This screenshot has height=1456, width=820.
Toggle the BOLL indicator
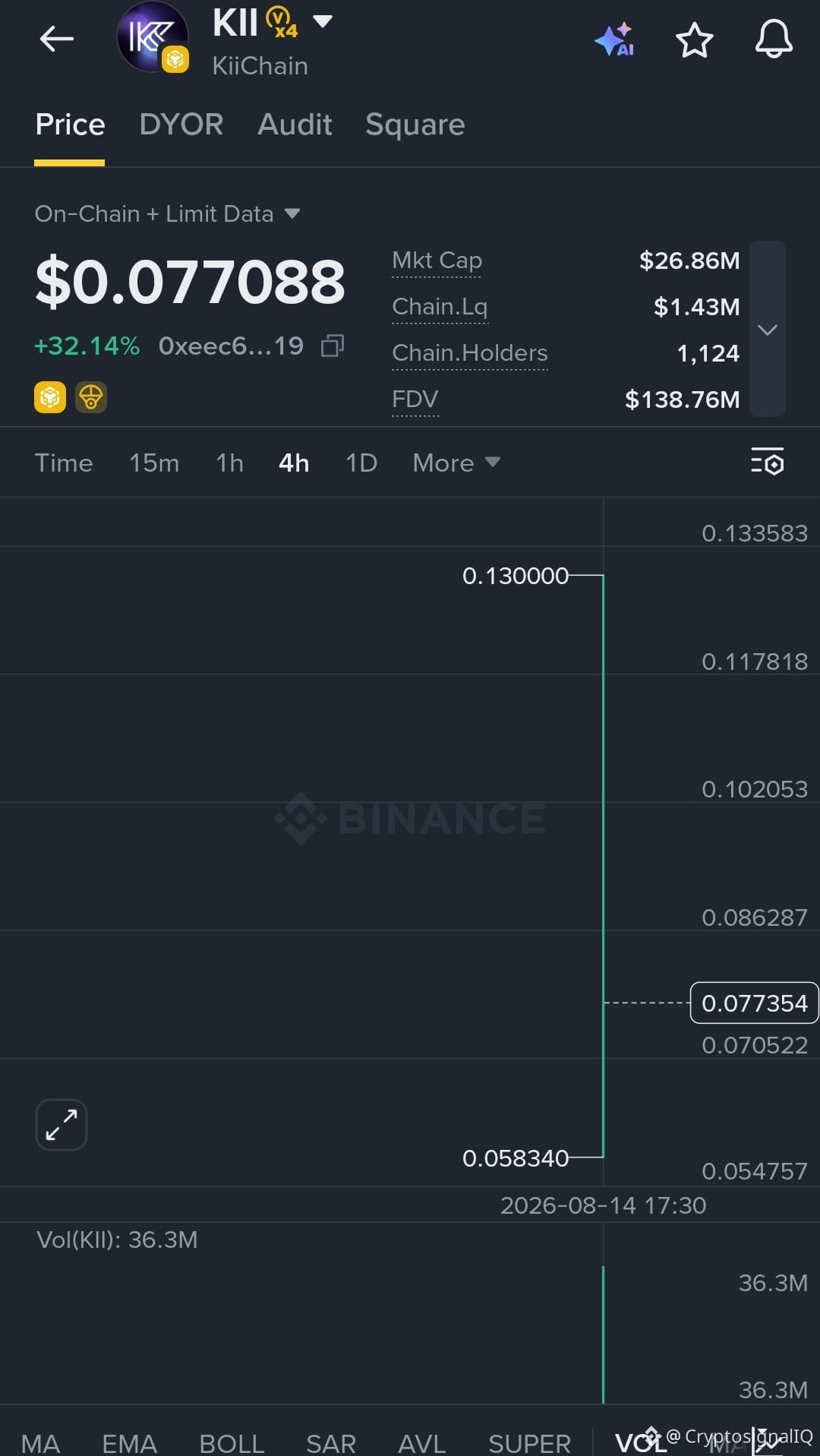click(232, 1442)
